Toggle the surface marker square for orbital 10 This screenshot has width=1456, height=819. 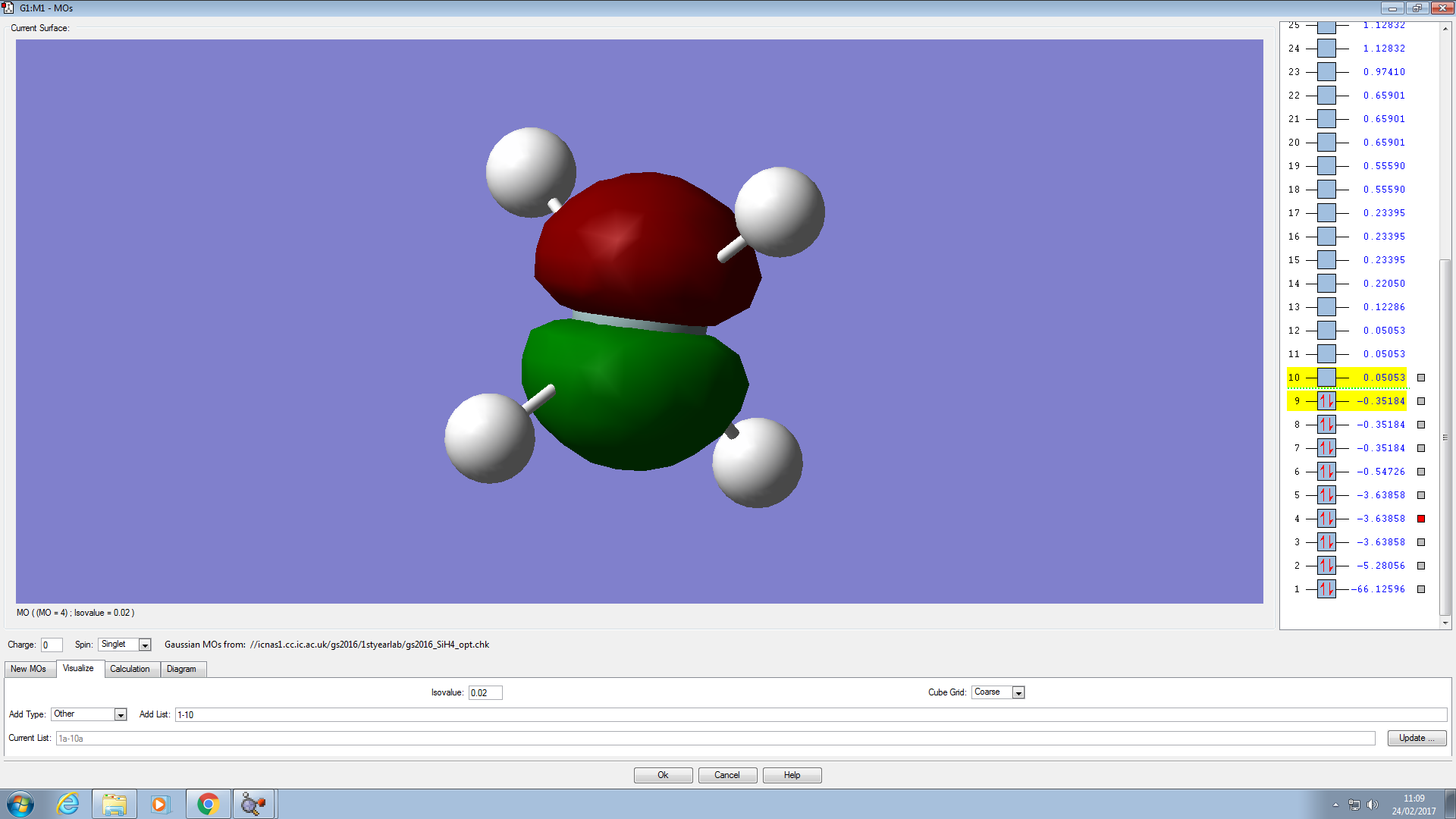(1421, 378)
